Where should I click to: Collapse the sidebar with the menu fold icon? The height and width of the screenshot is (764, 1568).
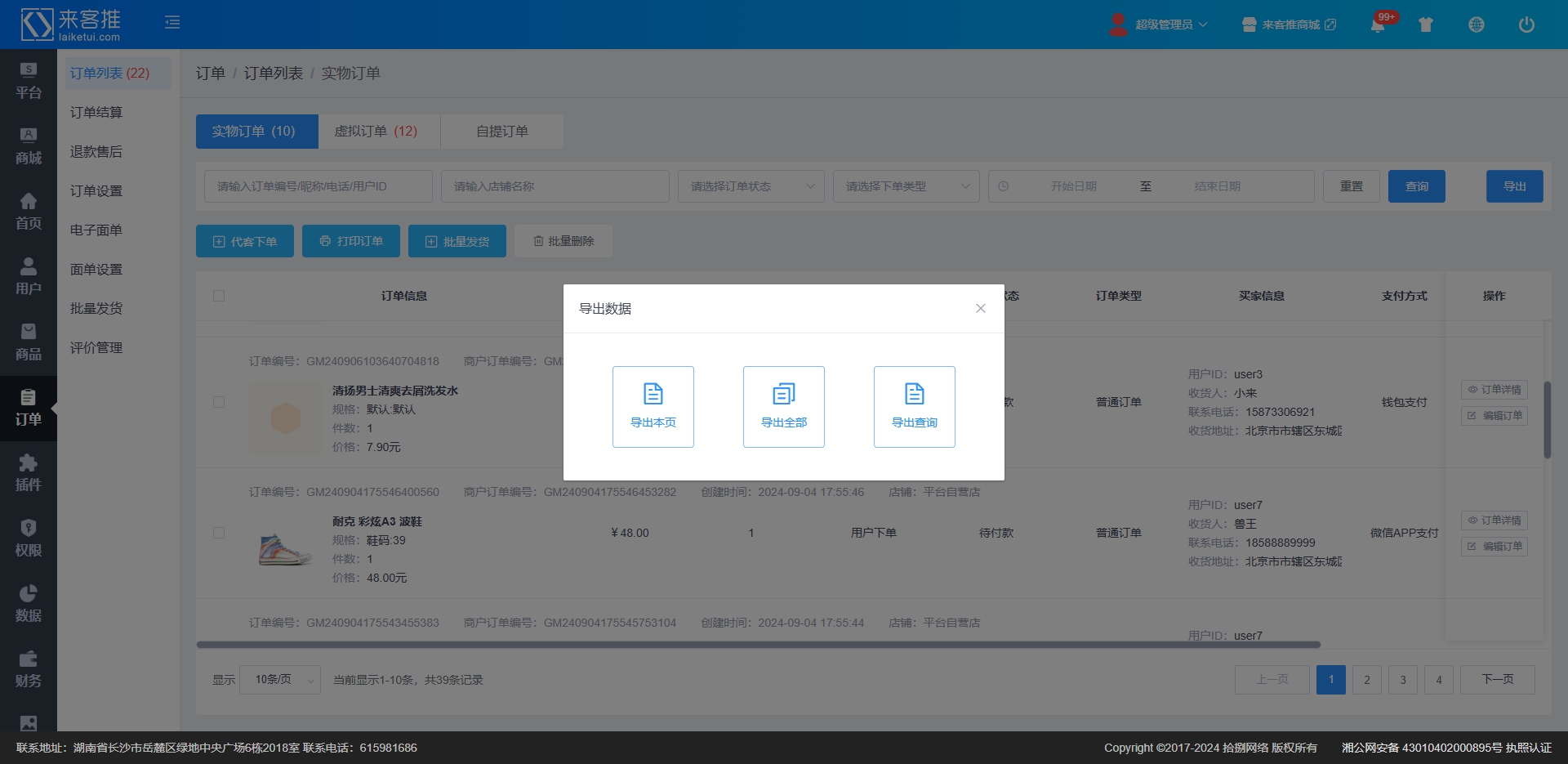point(172,23)
